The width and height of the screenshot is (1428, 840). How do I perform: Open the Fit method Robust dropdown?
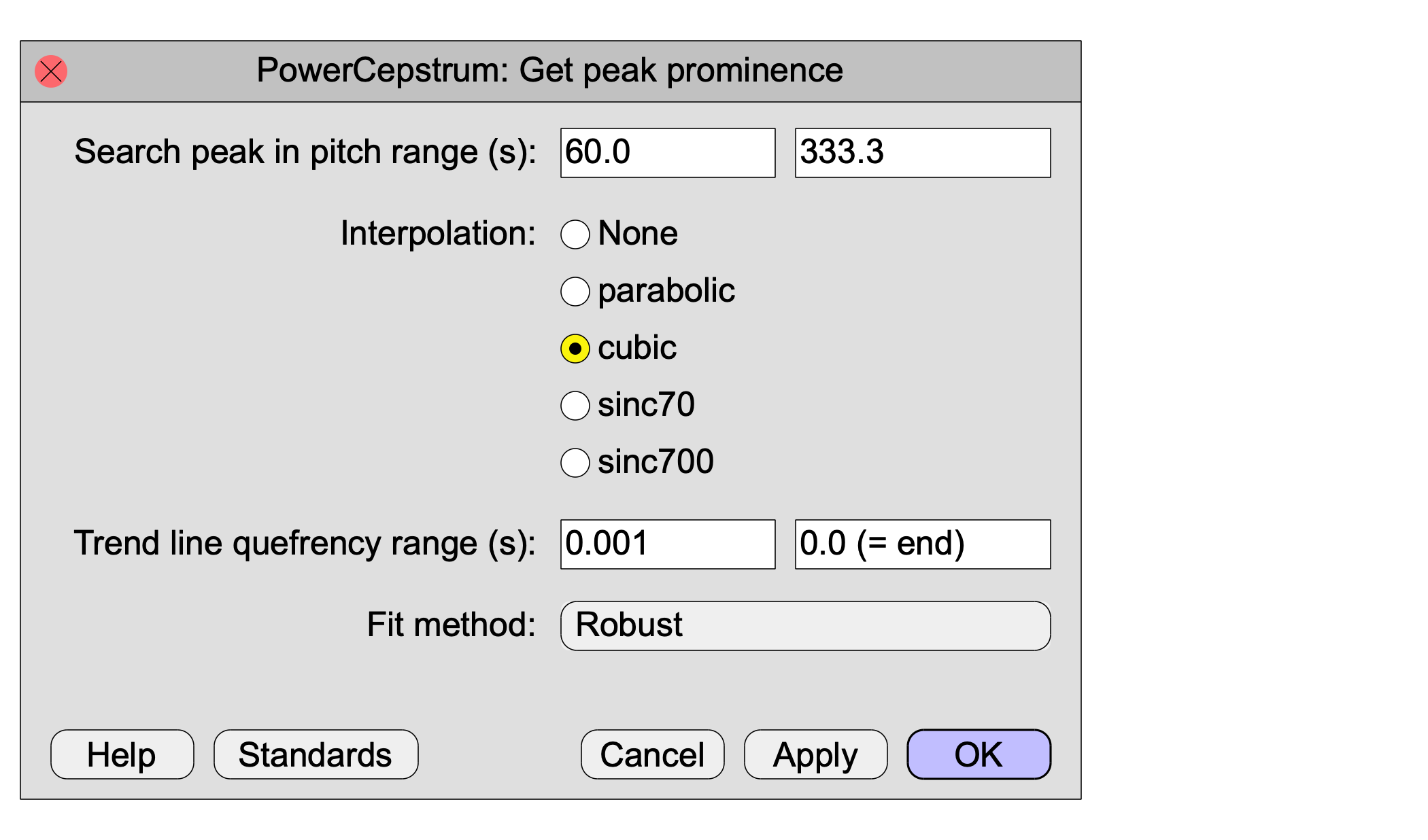pyautogui.click(x=805, y=626)
